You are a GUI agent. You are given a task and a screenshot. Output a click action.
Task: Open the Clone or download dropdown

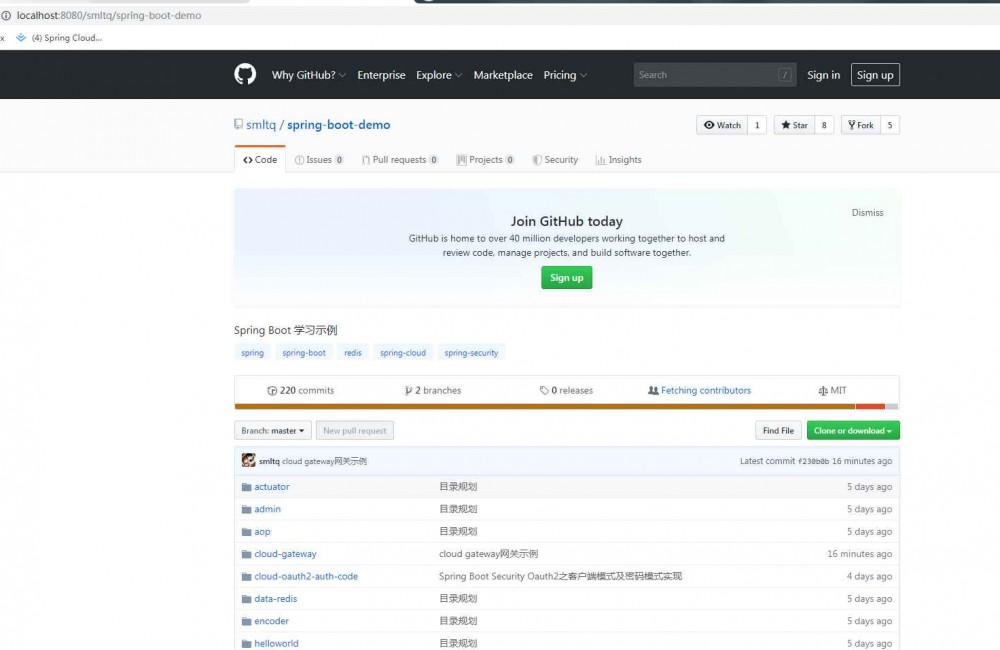tap(853, 430)
